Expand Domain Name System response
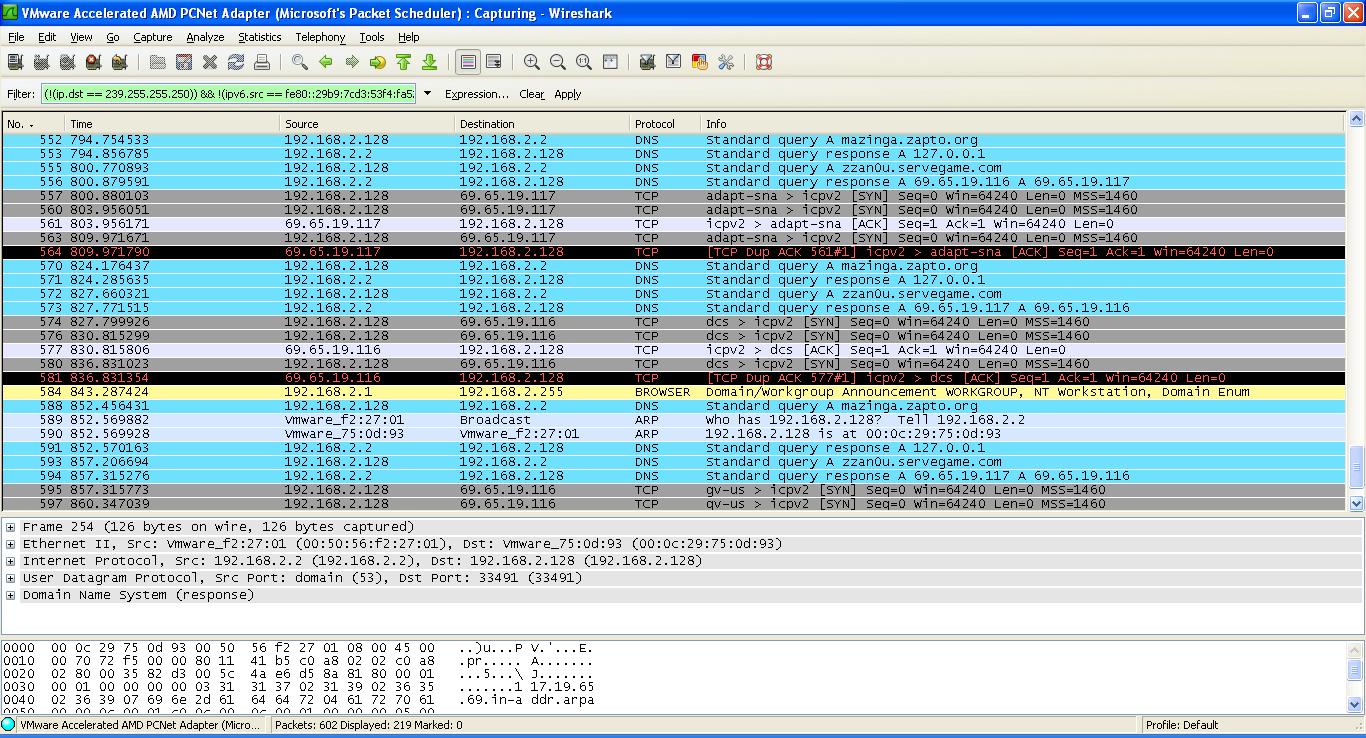Screen dimensions: 1366x738 (x=10, y=595)
